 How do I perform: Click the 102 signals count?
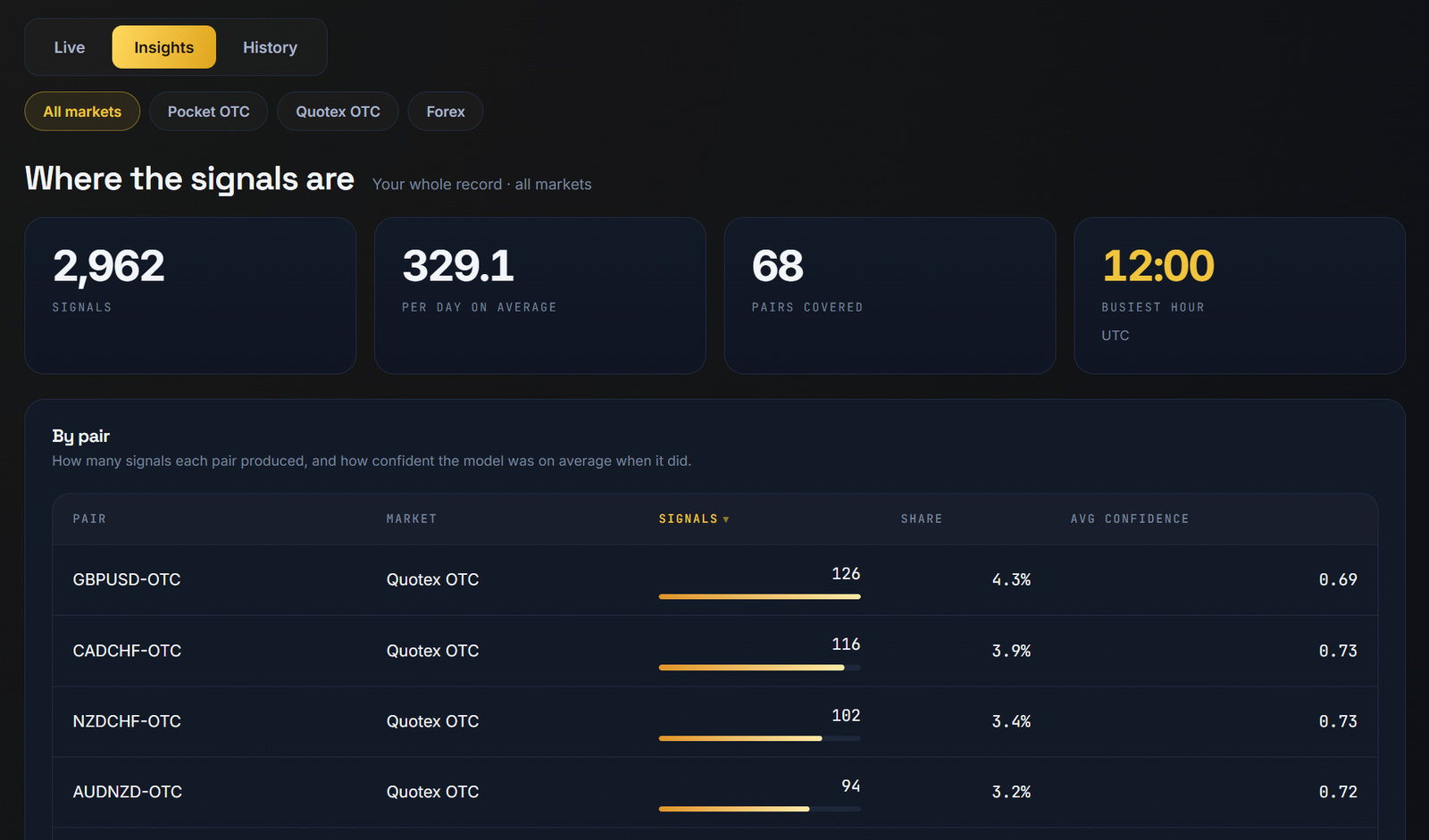(846, 715)
